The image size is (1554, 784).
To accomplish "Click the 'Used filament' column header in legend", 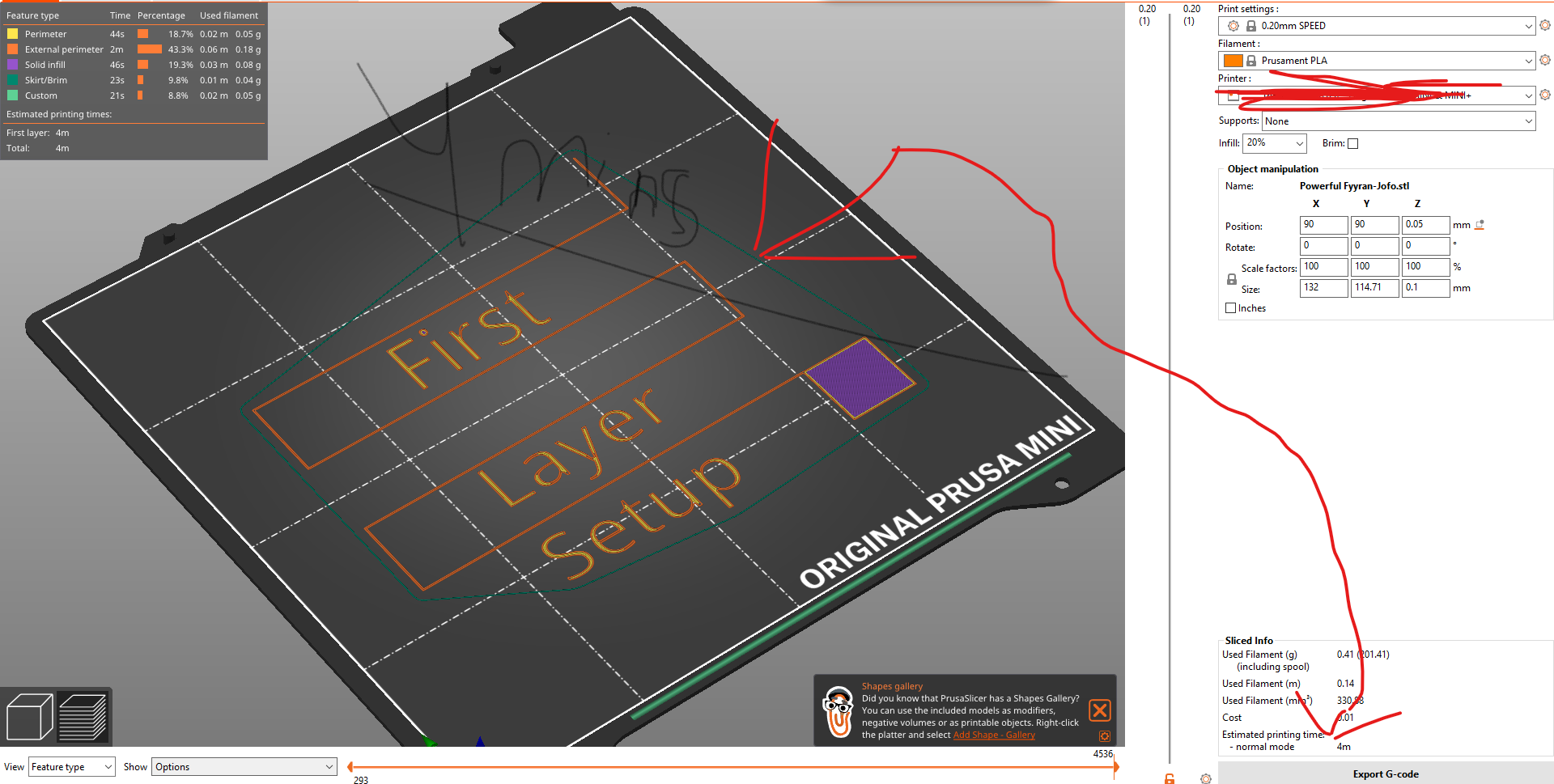I will [x=229, y=15].
